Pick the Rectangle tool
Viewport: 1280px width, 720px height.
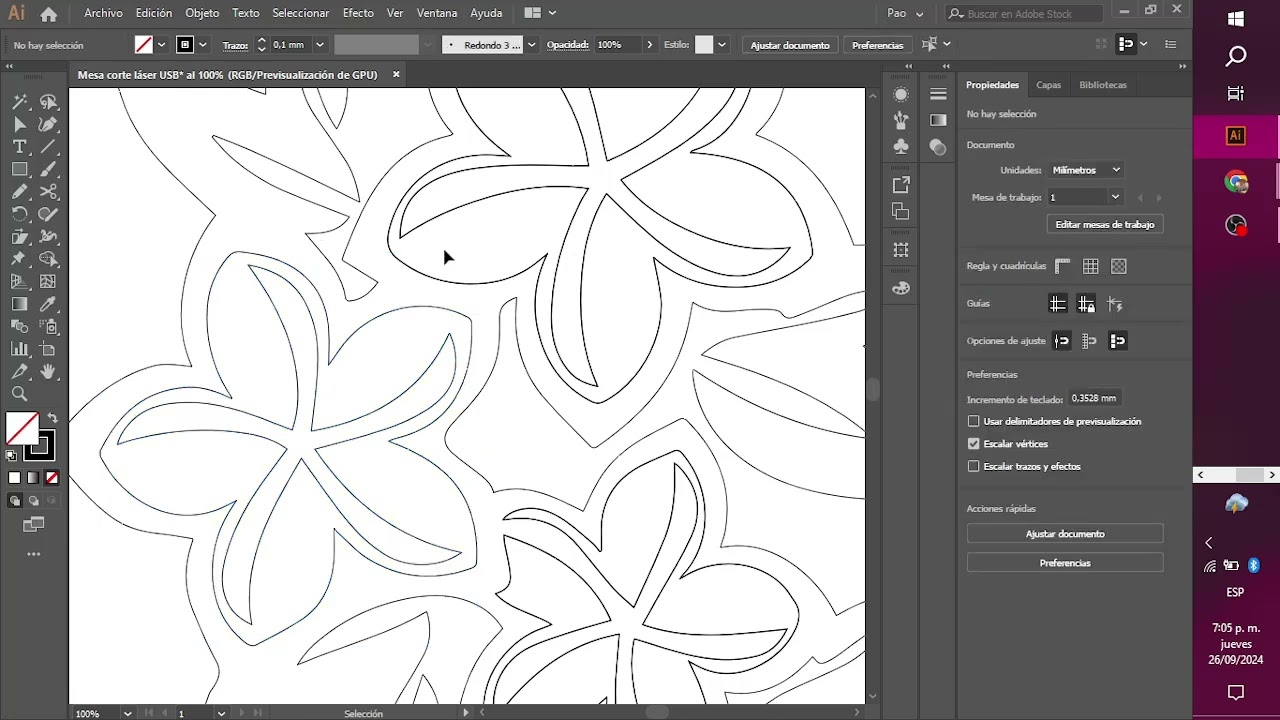19,170
